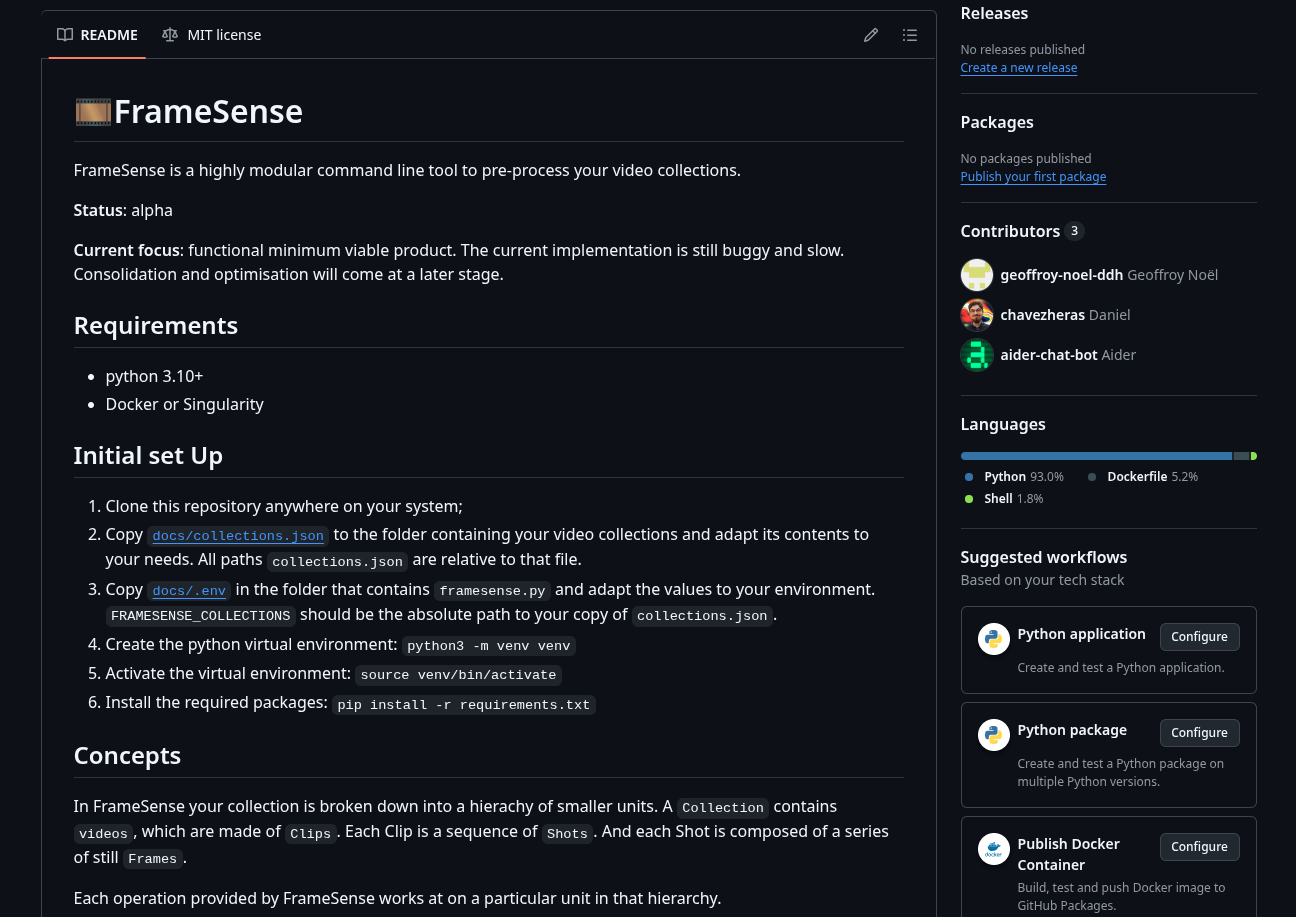Open Python 93.0% language link
Image resolution: width=1296 pixels, height=917 pixels.
[x=1014, y=477]
